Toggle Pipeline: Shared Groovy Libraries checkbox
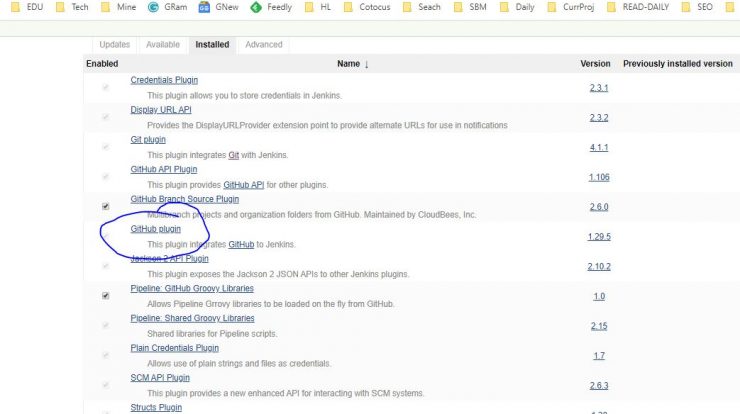The image size is (740, 414). pyautogui.click(x=106, y=325)
